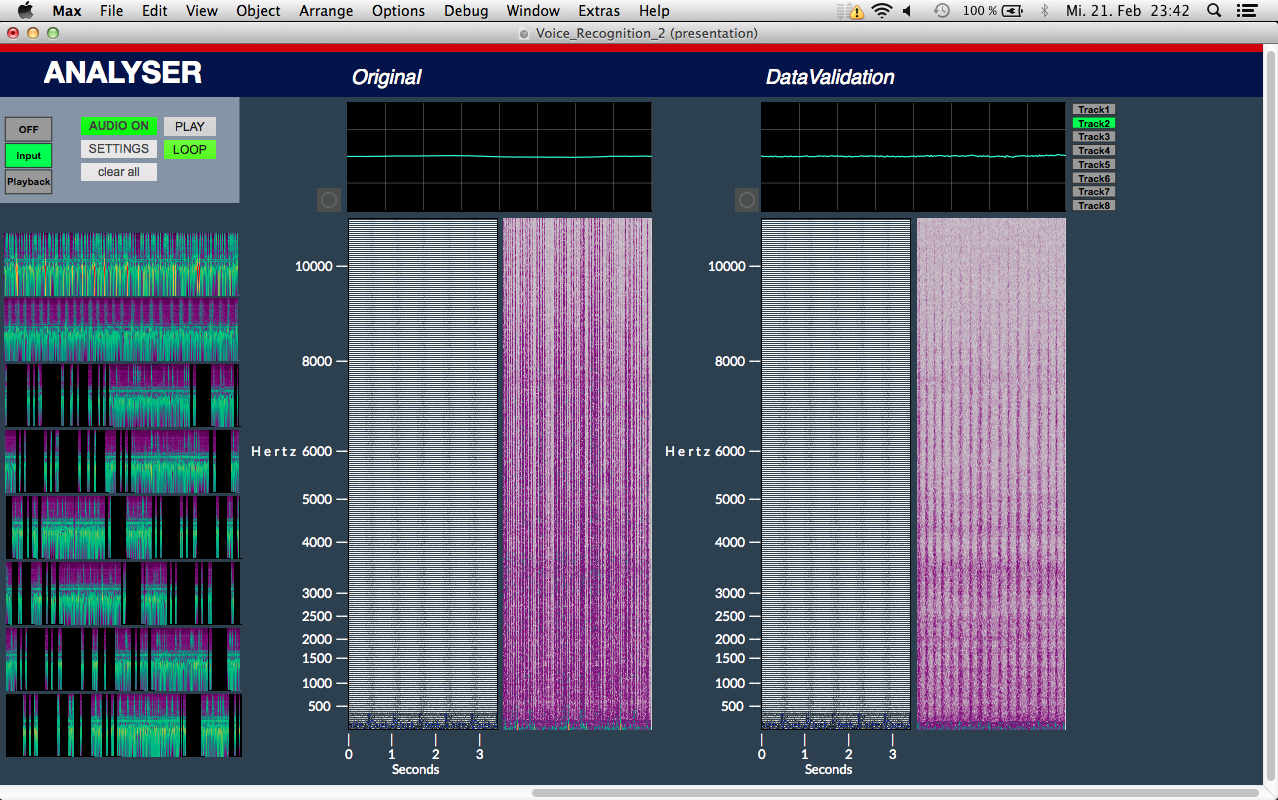Viewport: 1278px width, 800px height.
Task: Open Spotlight search magnifier icon
Action: click(x=1214, y=11)
